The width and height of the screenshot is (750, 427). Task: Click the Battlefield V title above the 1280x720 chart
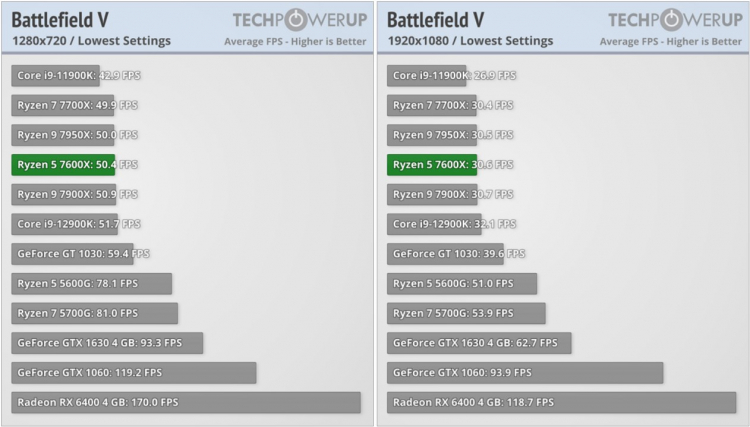tap(60, 19)
